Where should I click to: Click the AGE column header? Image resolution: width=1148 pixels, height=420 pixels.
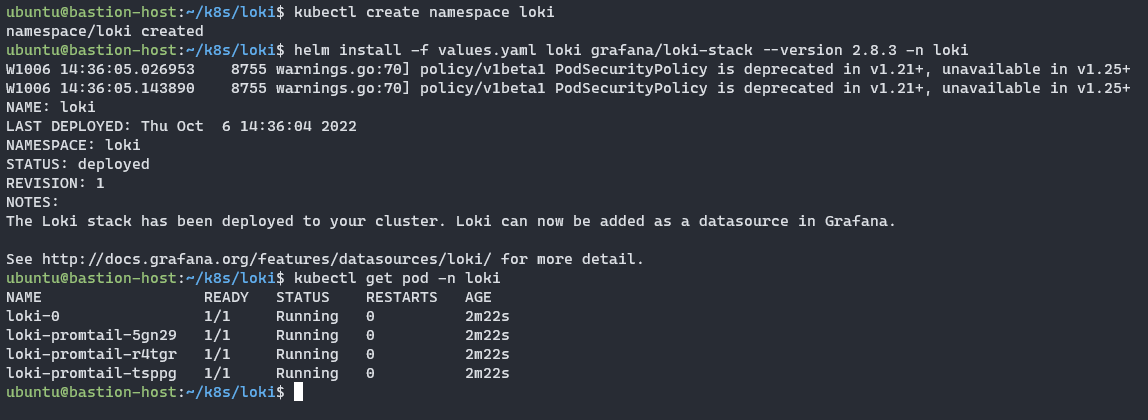coord(478,297)
